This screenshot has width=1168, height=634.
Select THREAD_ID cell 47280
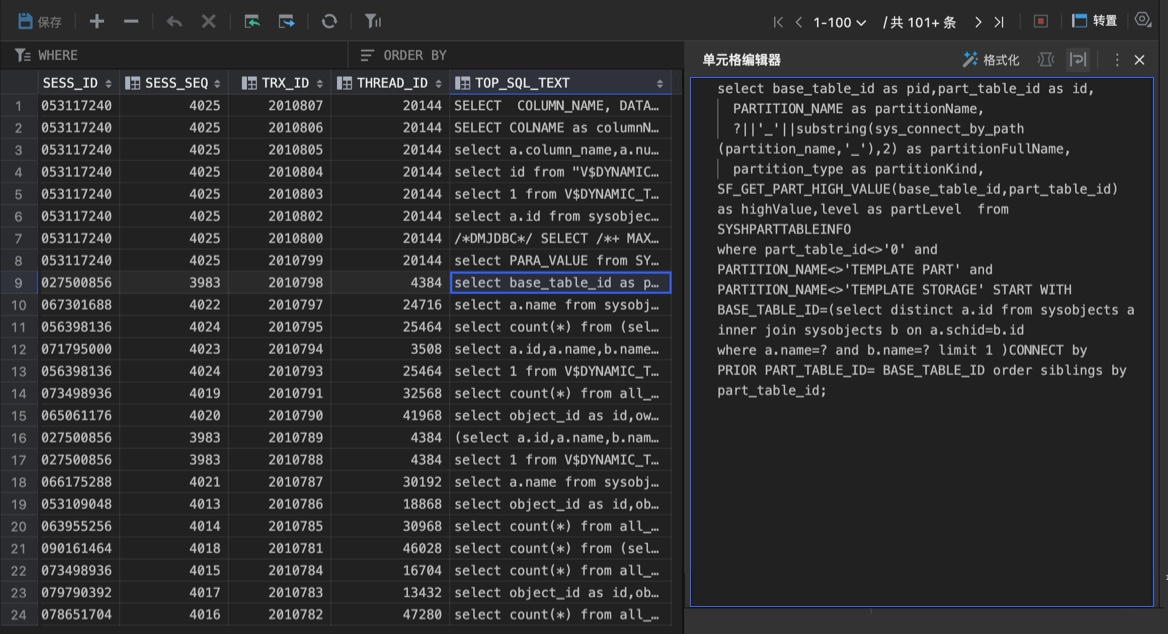(390, 615)
